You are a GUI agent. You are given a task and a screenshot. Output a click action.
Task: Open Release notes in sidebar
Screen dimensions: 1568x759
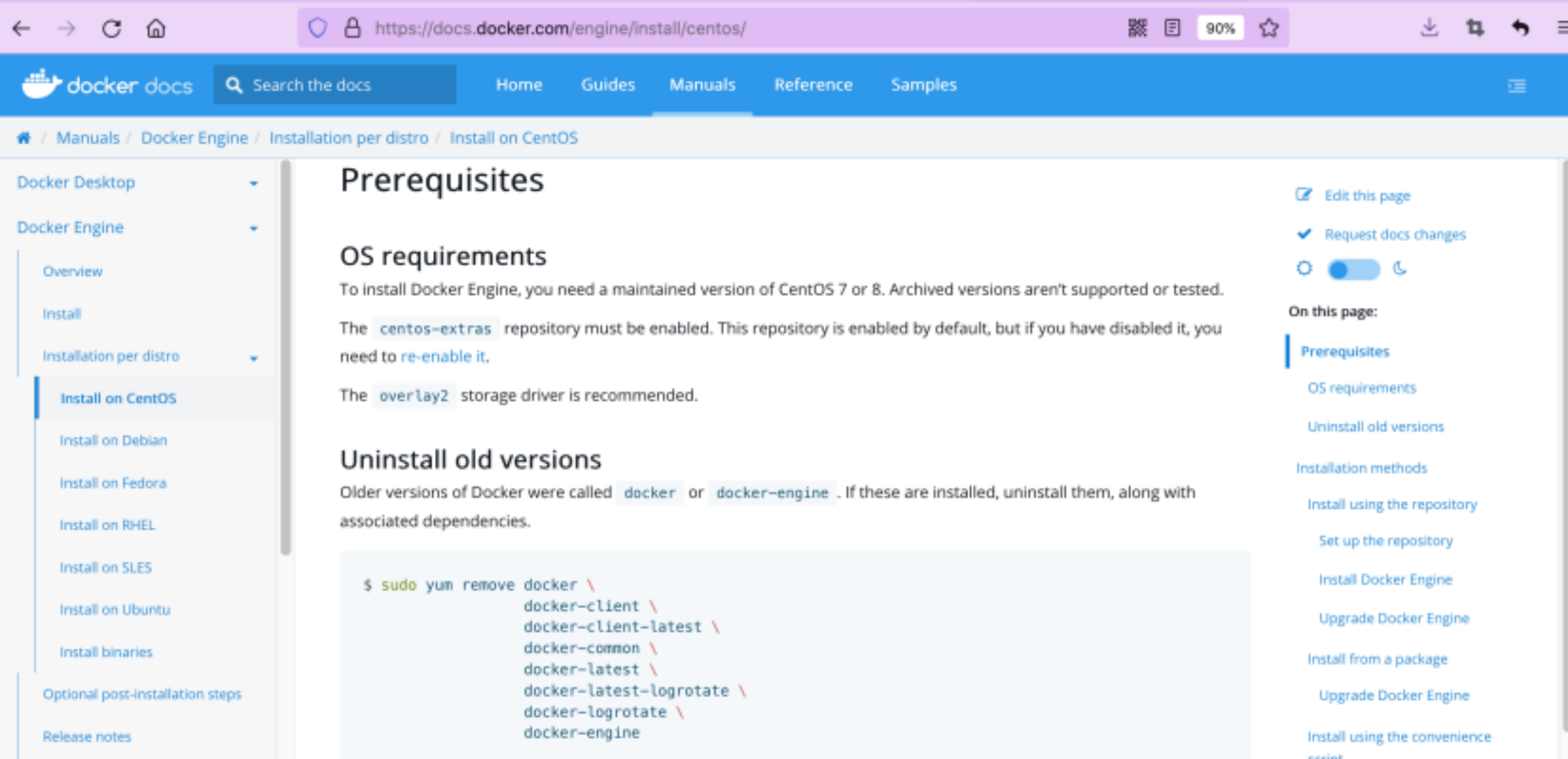click(86, 736)
